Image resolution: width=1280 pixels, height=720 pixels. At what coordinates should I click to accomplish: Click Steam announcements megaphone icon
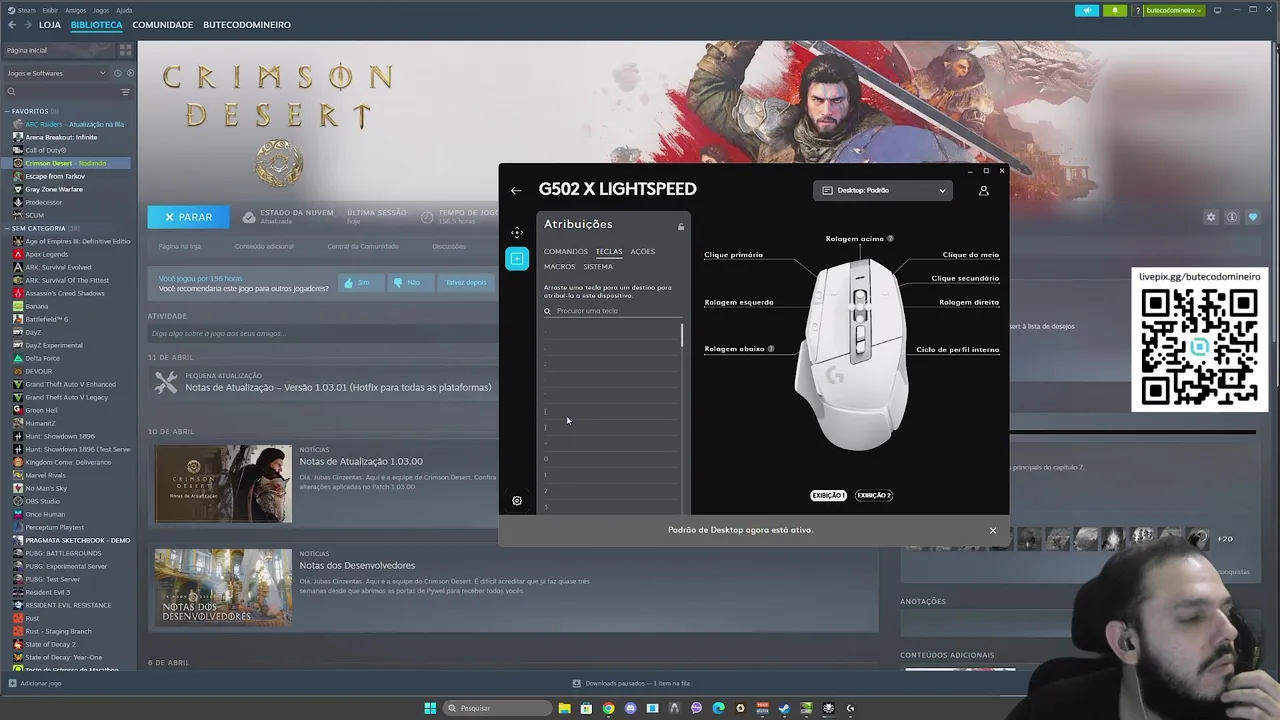pos(1087,10)
